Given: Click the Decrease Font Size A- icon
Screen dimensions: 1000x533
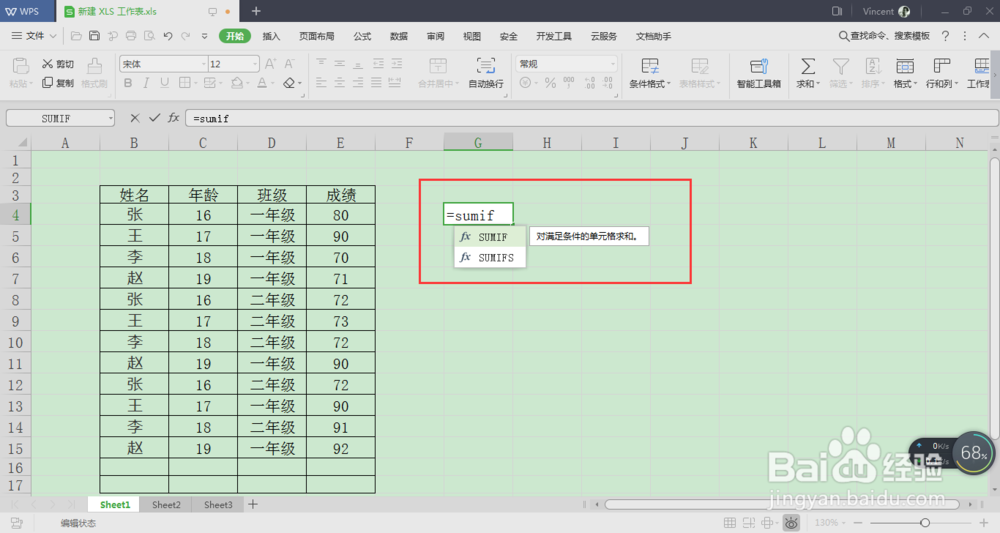Looking at the screenshot, I should pyautogui.click(x=290, y=64).
